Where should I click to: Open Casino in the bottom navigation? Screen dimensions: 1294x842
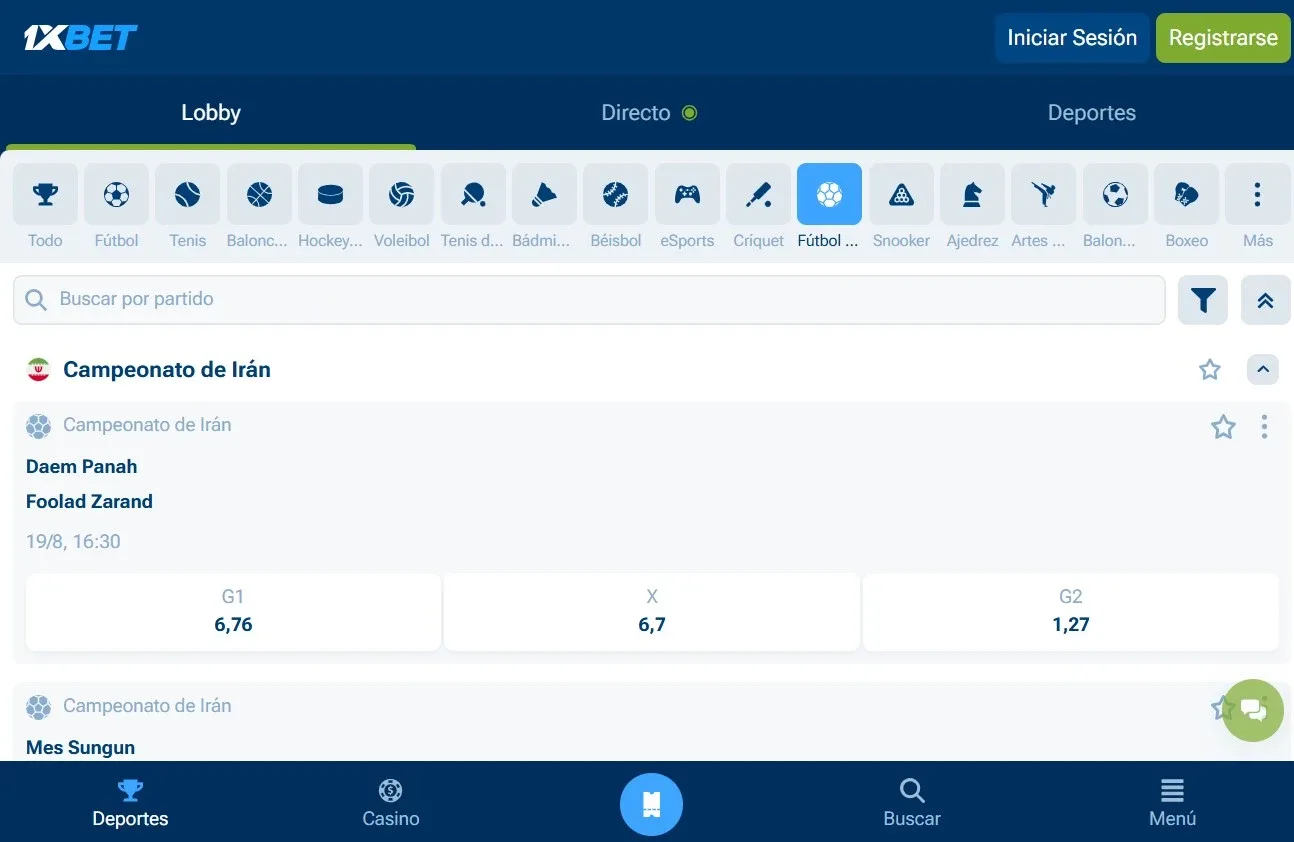point(391,803)
